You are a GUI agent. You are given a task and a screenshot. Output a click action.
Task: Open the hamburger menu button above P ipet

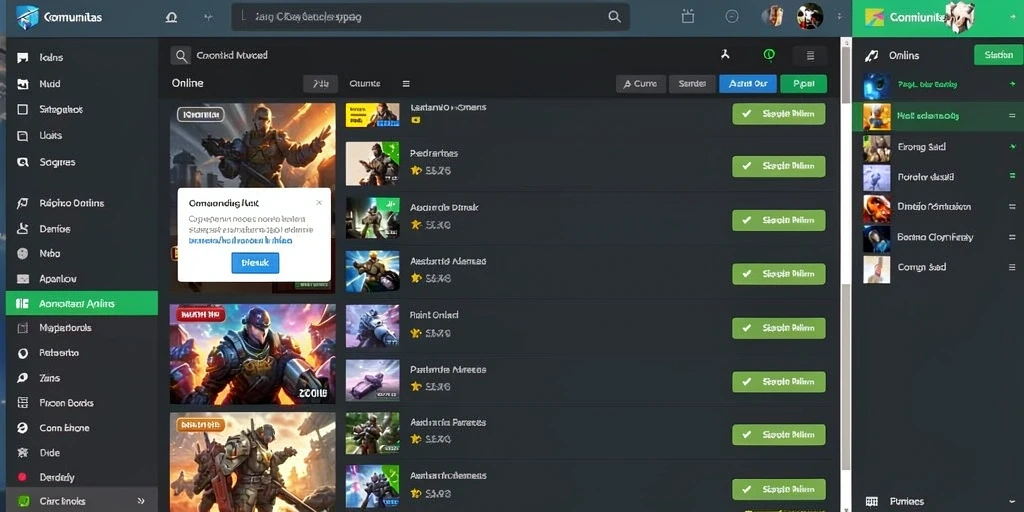[810, 56]
